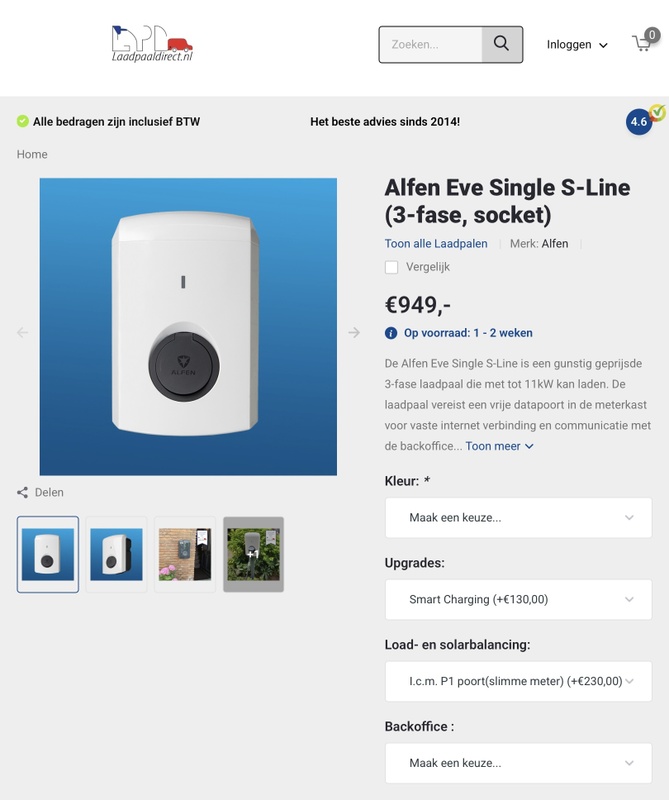
Task: Open the Kleur dropdown
Action: [518, 518]
